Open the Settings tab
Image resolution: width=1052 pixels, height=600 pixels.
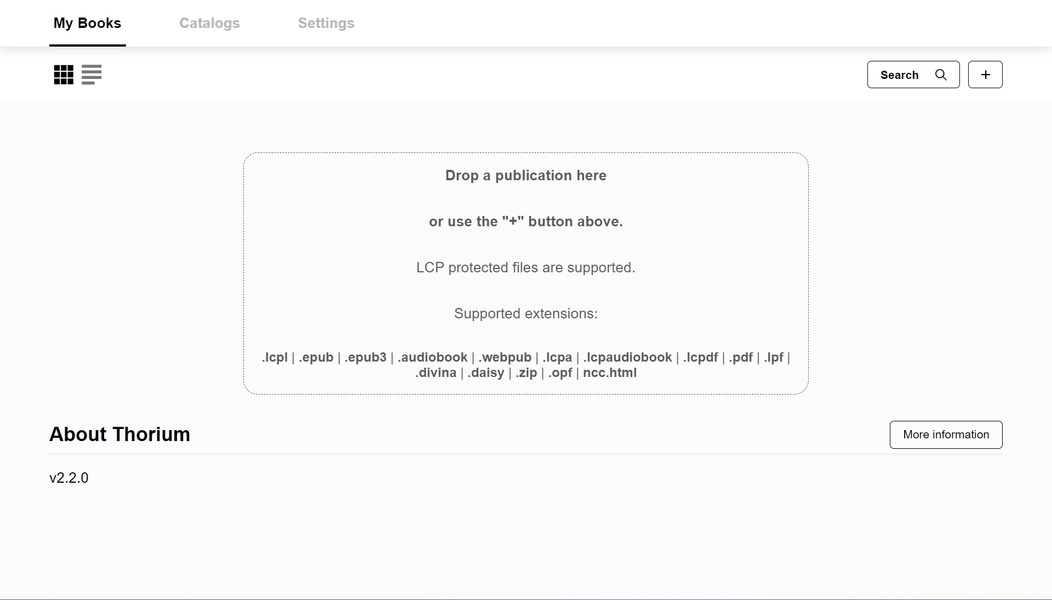tap(326, 23)
